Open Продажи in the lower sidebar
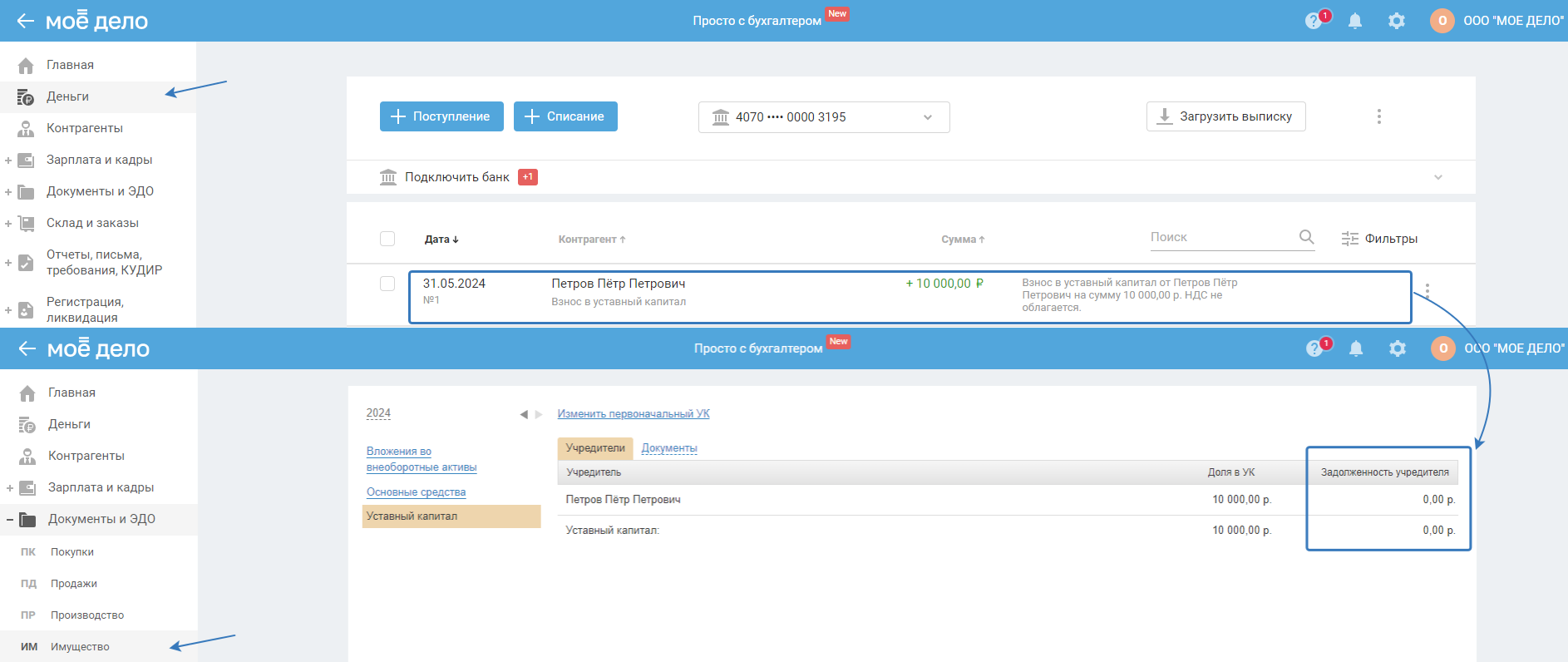This screenshot has width=1568, height=662. [74, 584]
